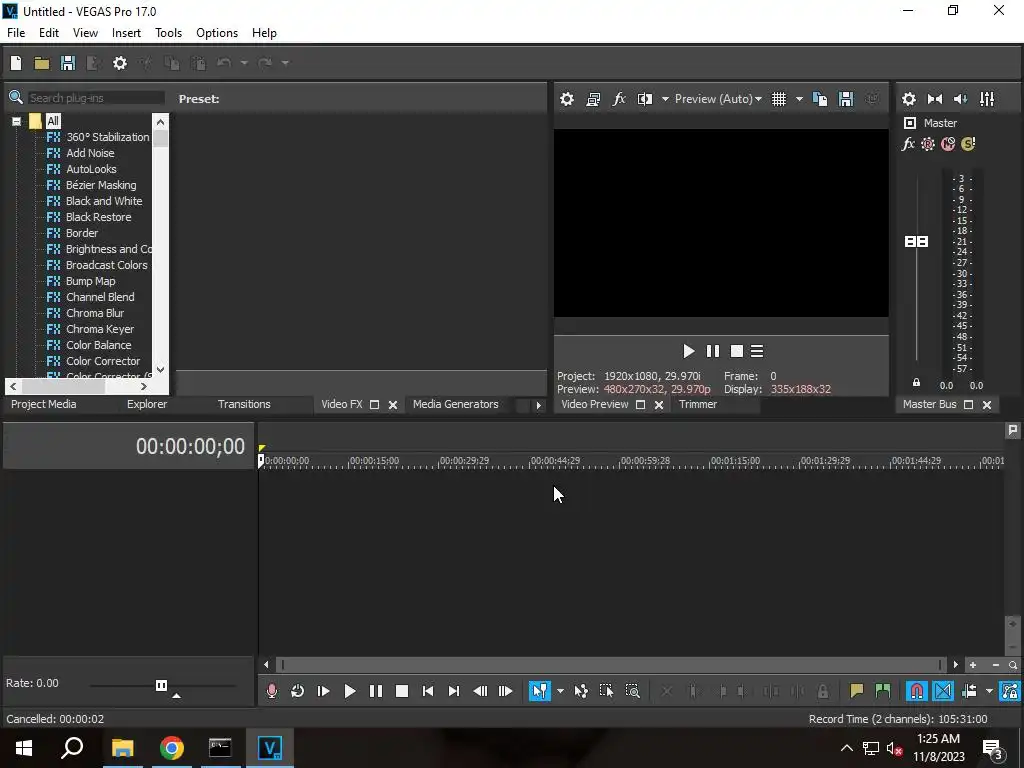Screen dimensions: 1024x768
Task: Switch to Explorer tab
Action: pos(147,404)
